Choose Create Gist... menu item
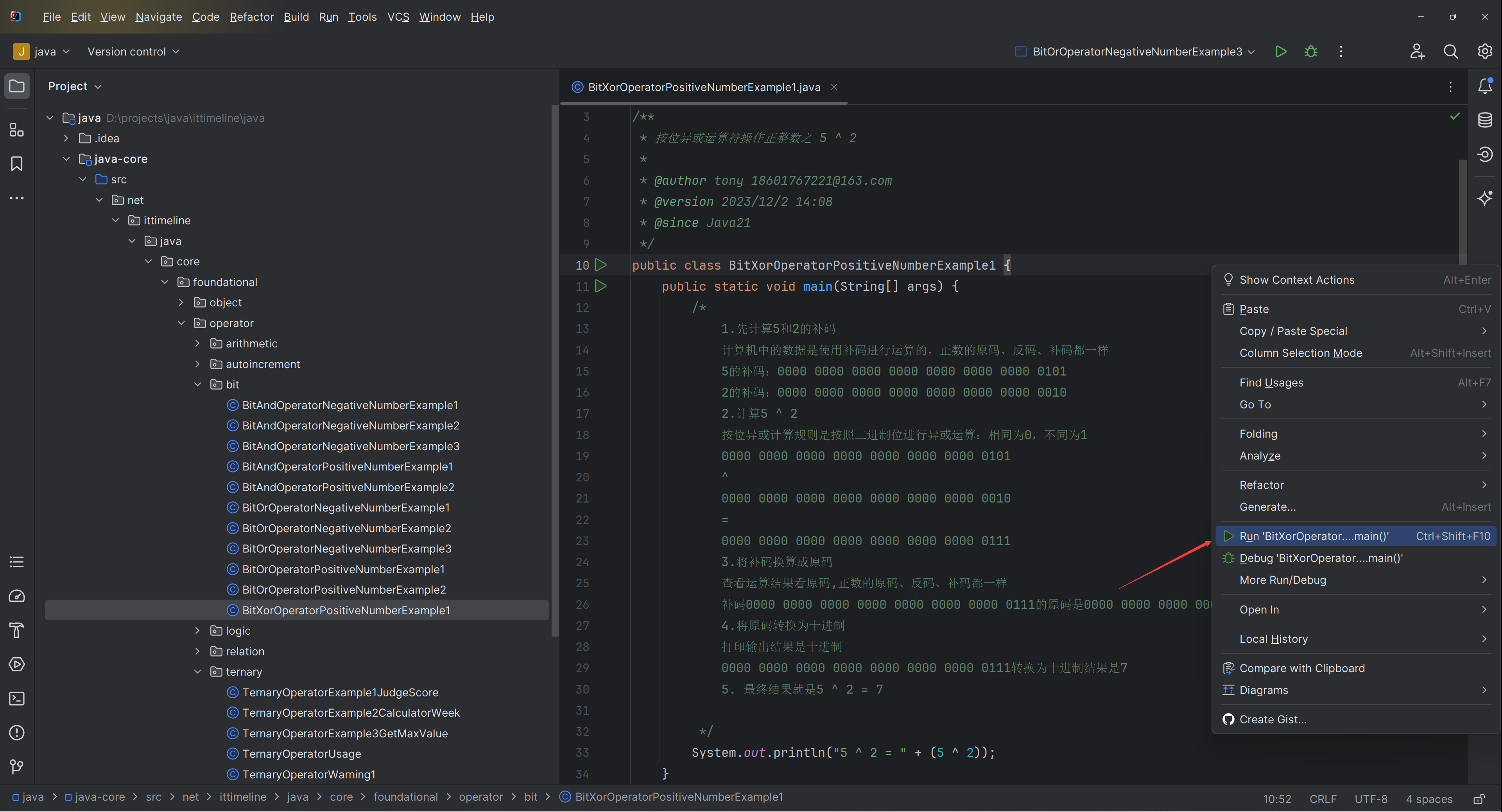This screenshot has height=812, width=1502. [1356, 719]
